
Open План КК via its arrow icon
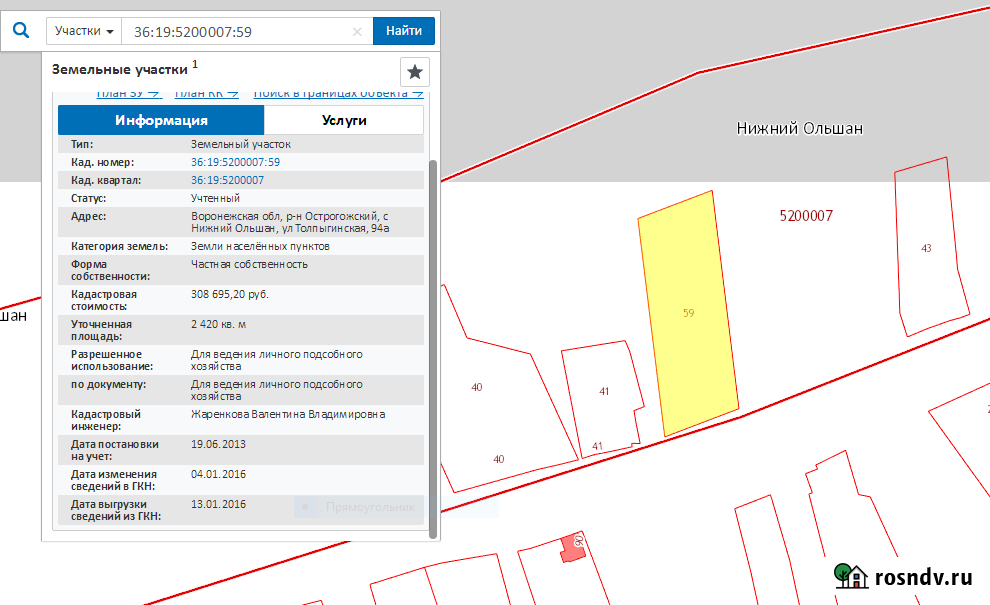pyautogui.click(x=230, y=90)
